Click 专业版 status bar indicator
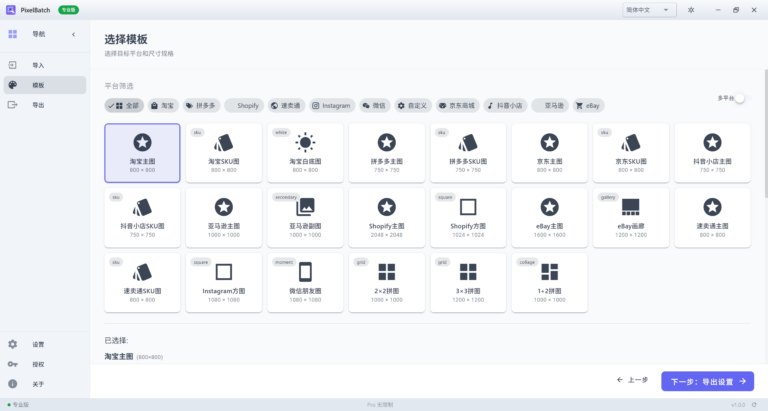This screenshot has width=768, height=411. point(18,405)
